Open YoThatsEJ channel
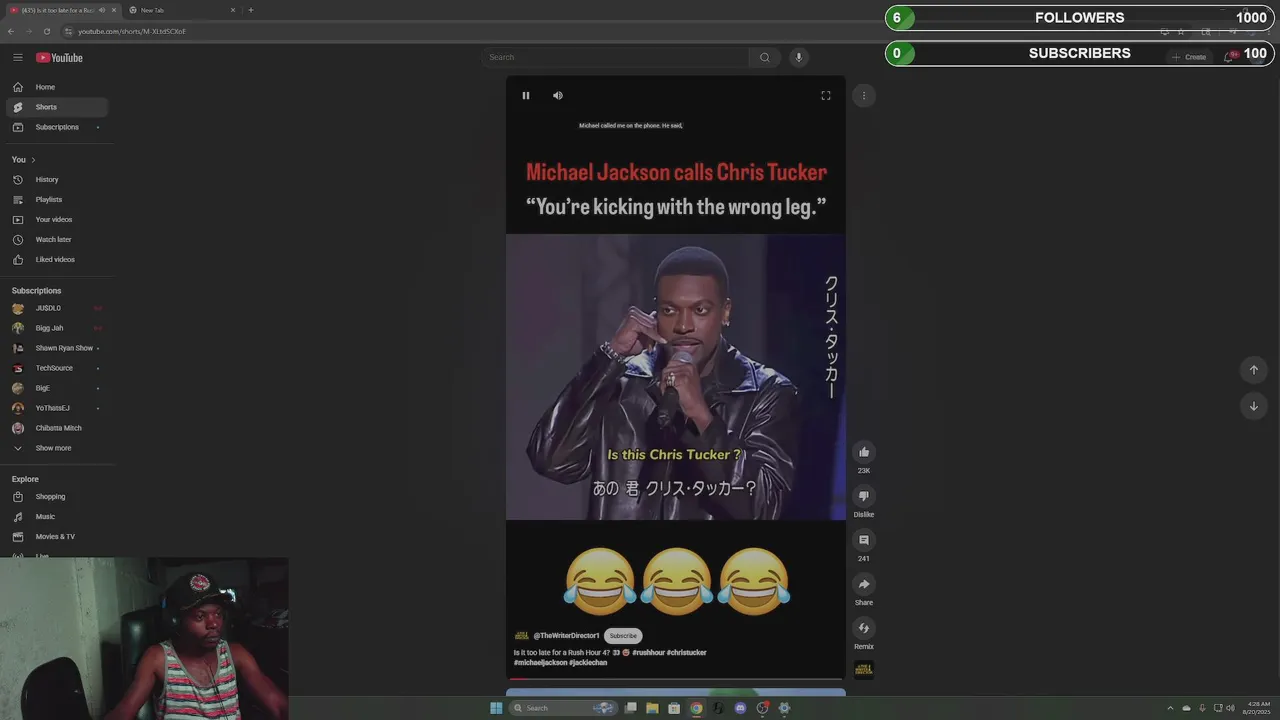Image resolution: width=1280 pixels, height=720 pixels. pyautogui.click(x=57, y=408)
